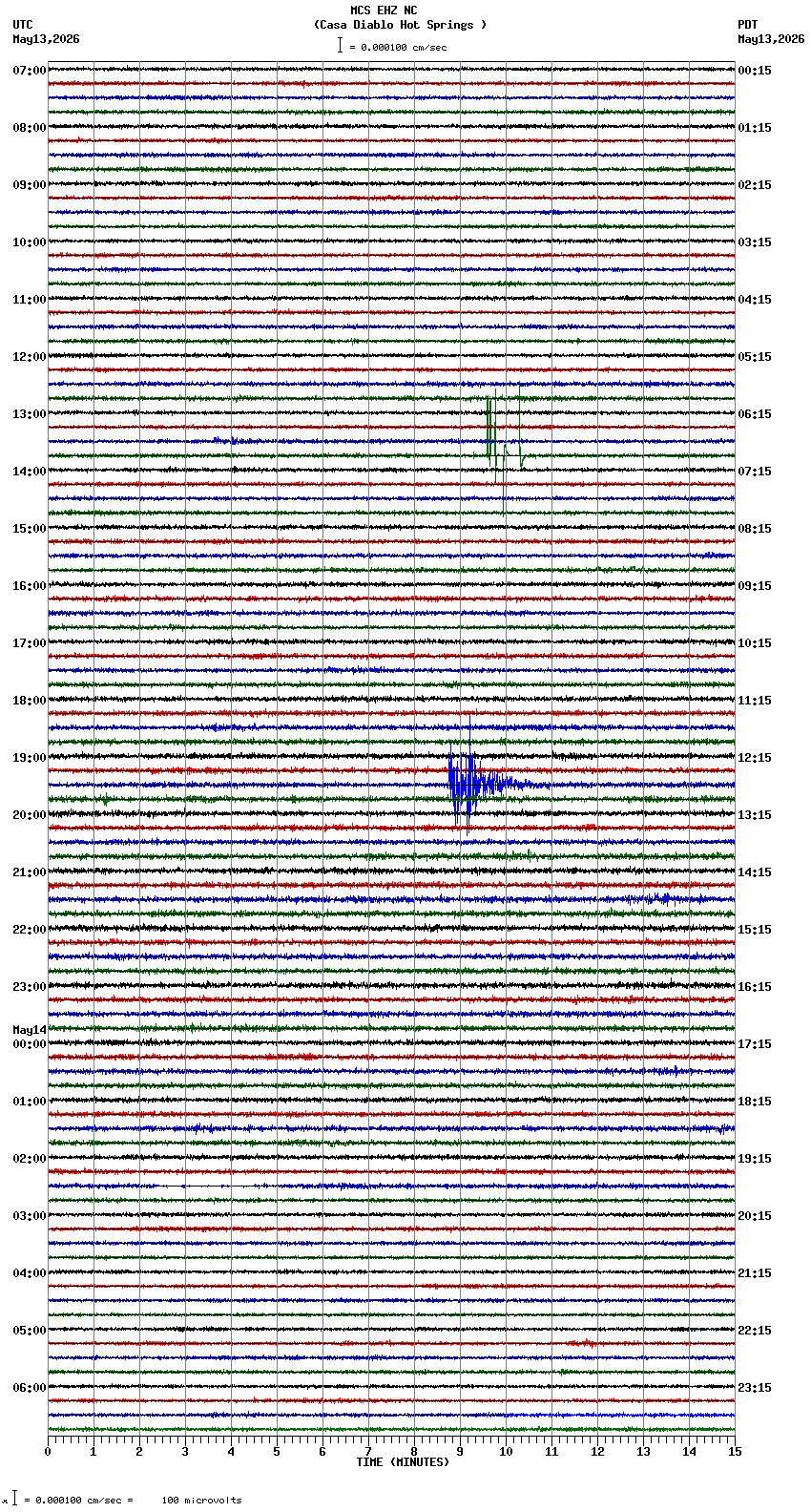
Task: Click the 'May14' date change label
Action: tap(30, 1030)
